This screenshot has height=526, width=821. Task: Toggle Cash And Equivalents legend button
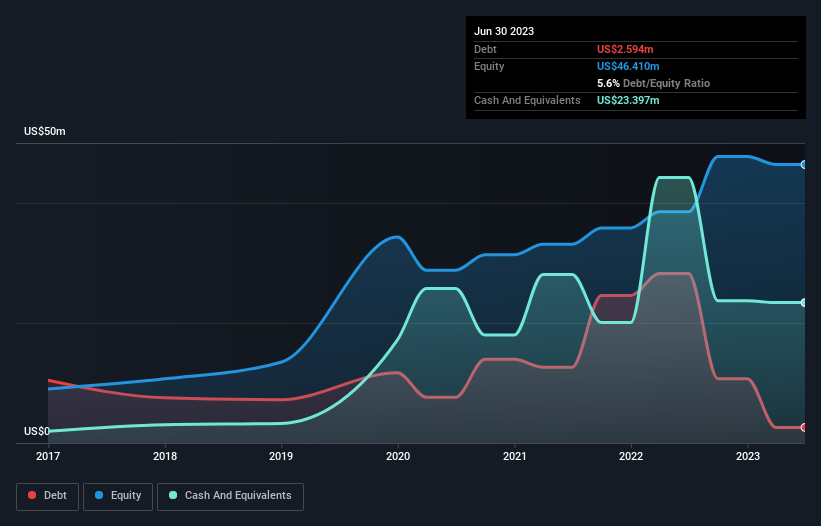tap(230, 497)
